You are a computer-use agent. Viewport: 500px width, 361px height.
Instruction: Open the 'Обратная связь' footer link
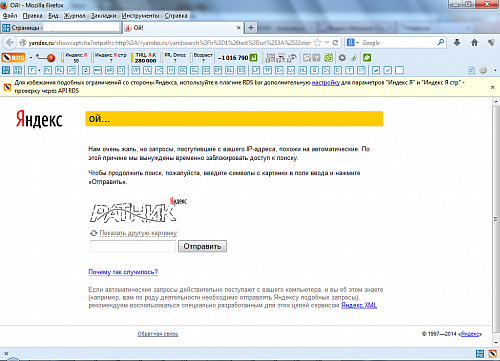pyautogui.click(x=158, y=334)
